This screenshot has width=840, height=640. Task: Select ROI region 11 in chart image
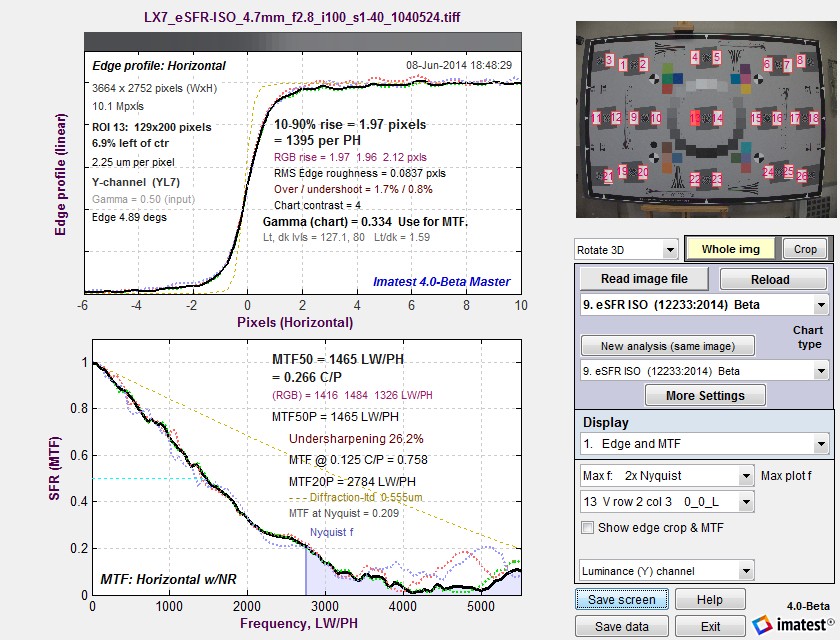pyautogui.click(x=597, y=118)
